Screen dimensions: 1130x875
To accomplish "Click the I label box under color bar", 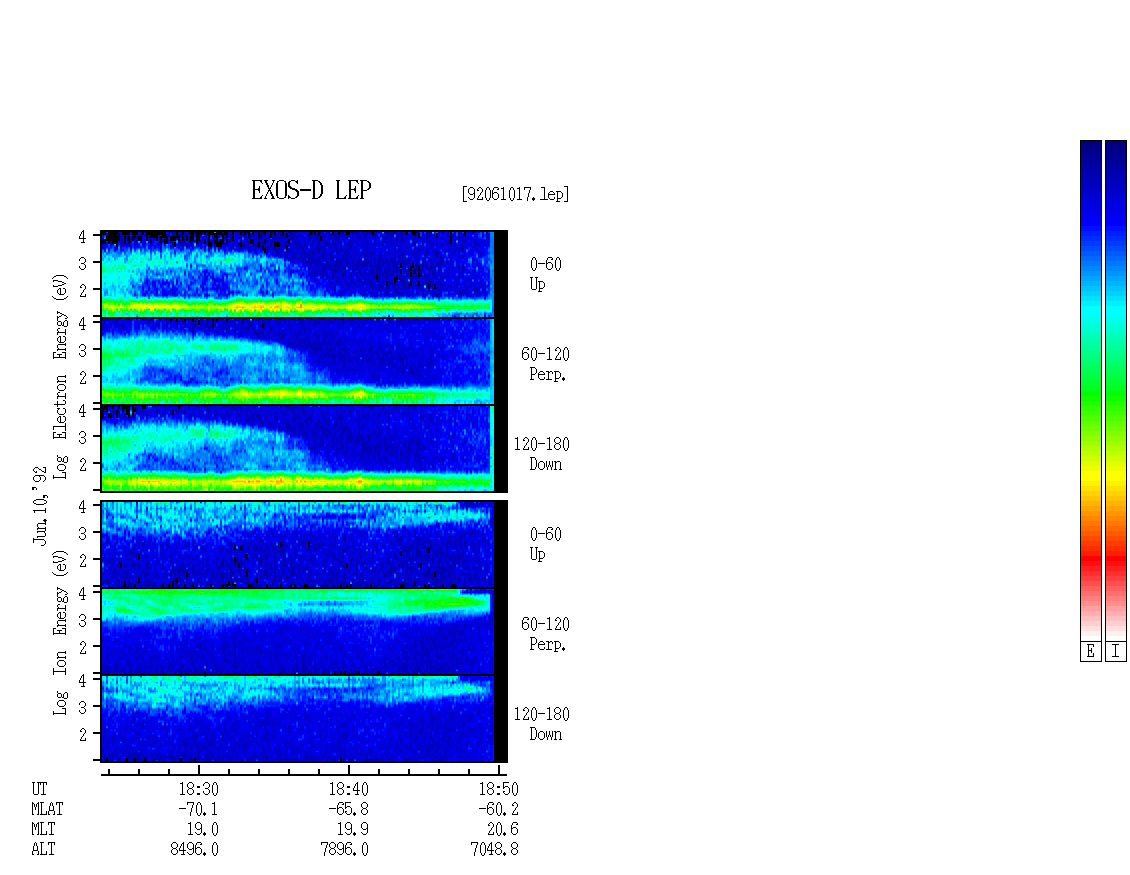I will (x=1116, y=652).
